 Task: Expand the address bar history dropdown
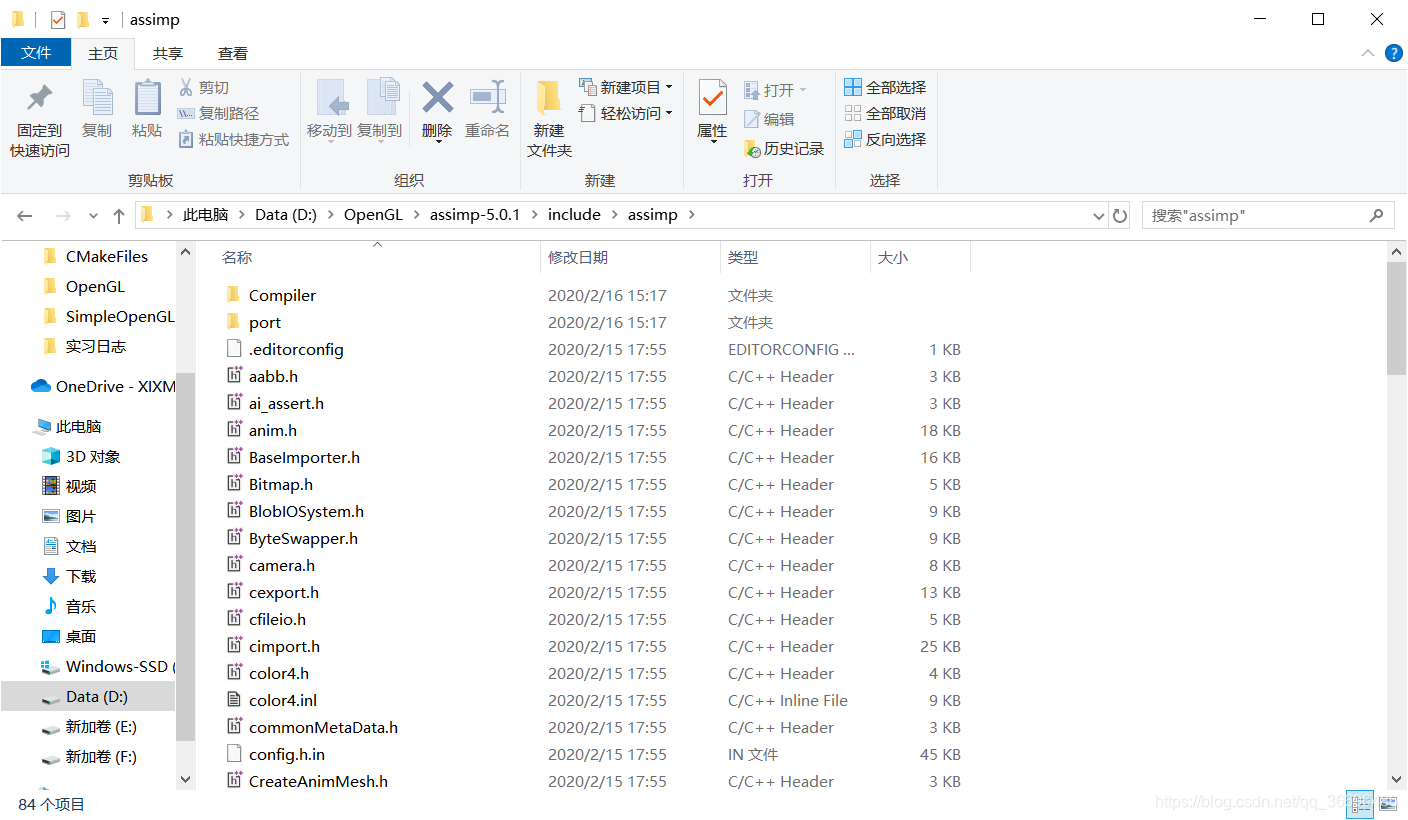coord(1098,216)
